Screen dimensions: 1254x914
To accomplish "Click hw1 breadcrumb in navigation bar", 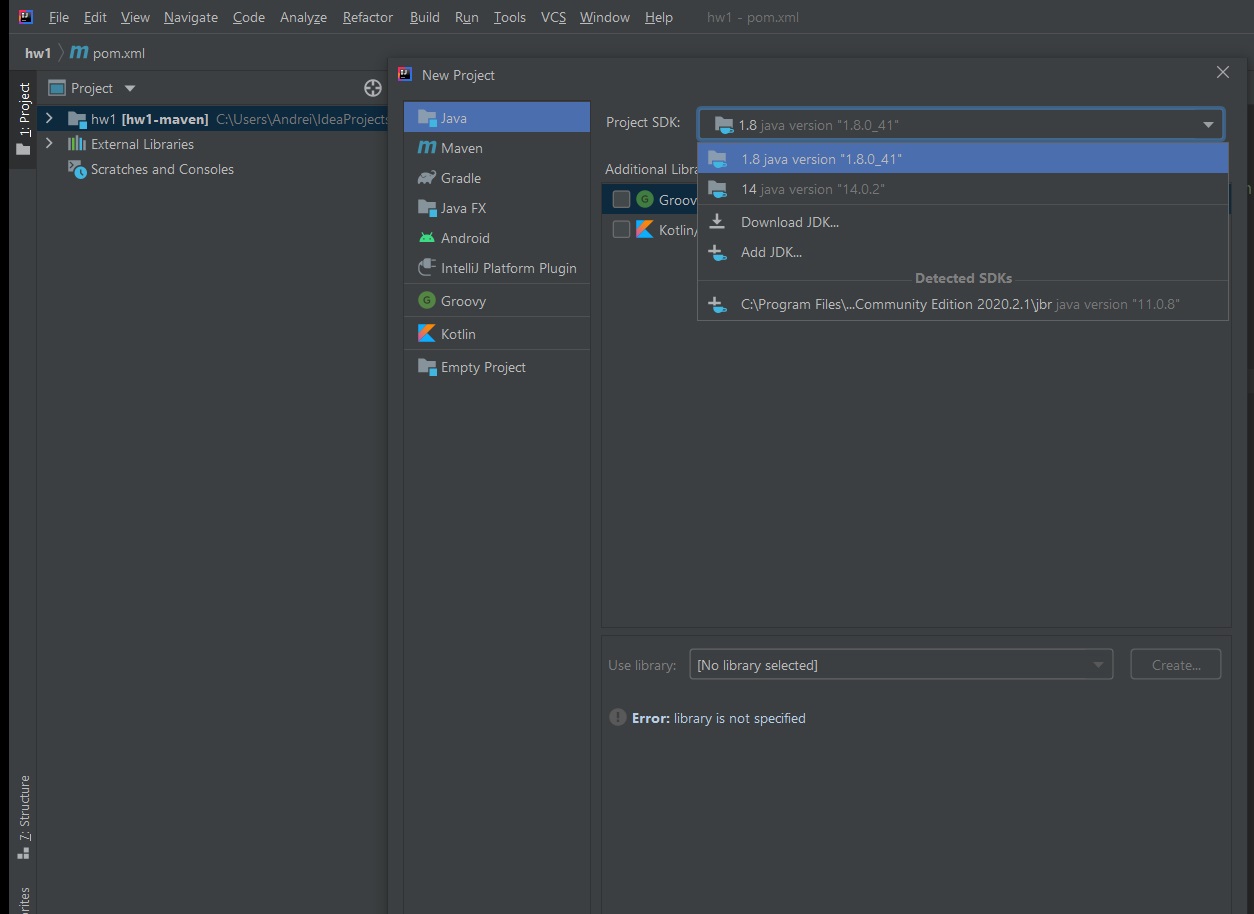I will click(x=38, y=53).
